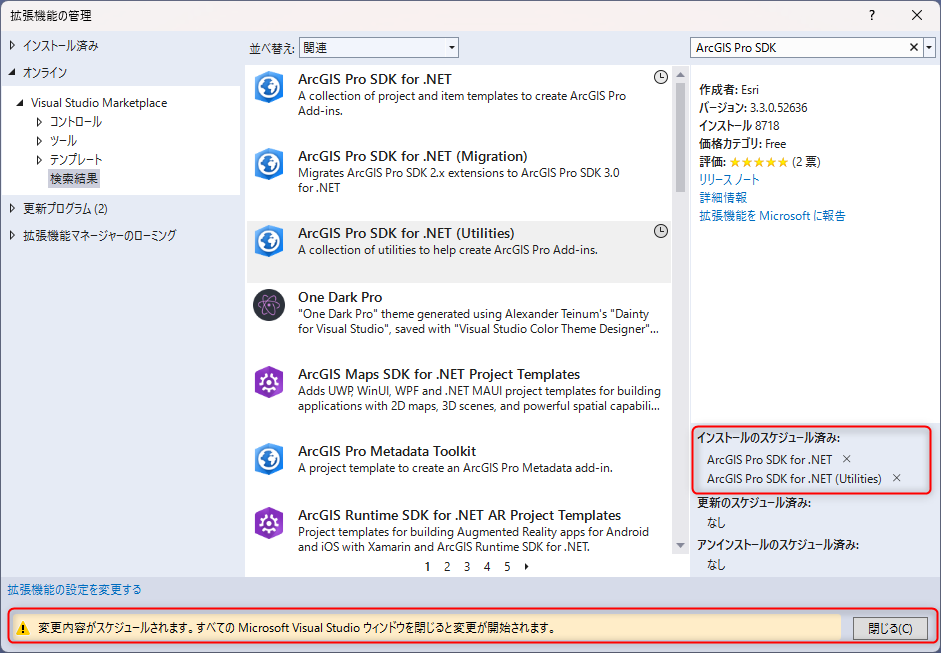Open the リリース ノート link
Viewport: 941px width, 653px height.
(729, 179)
